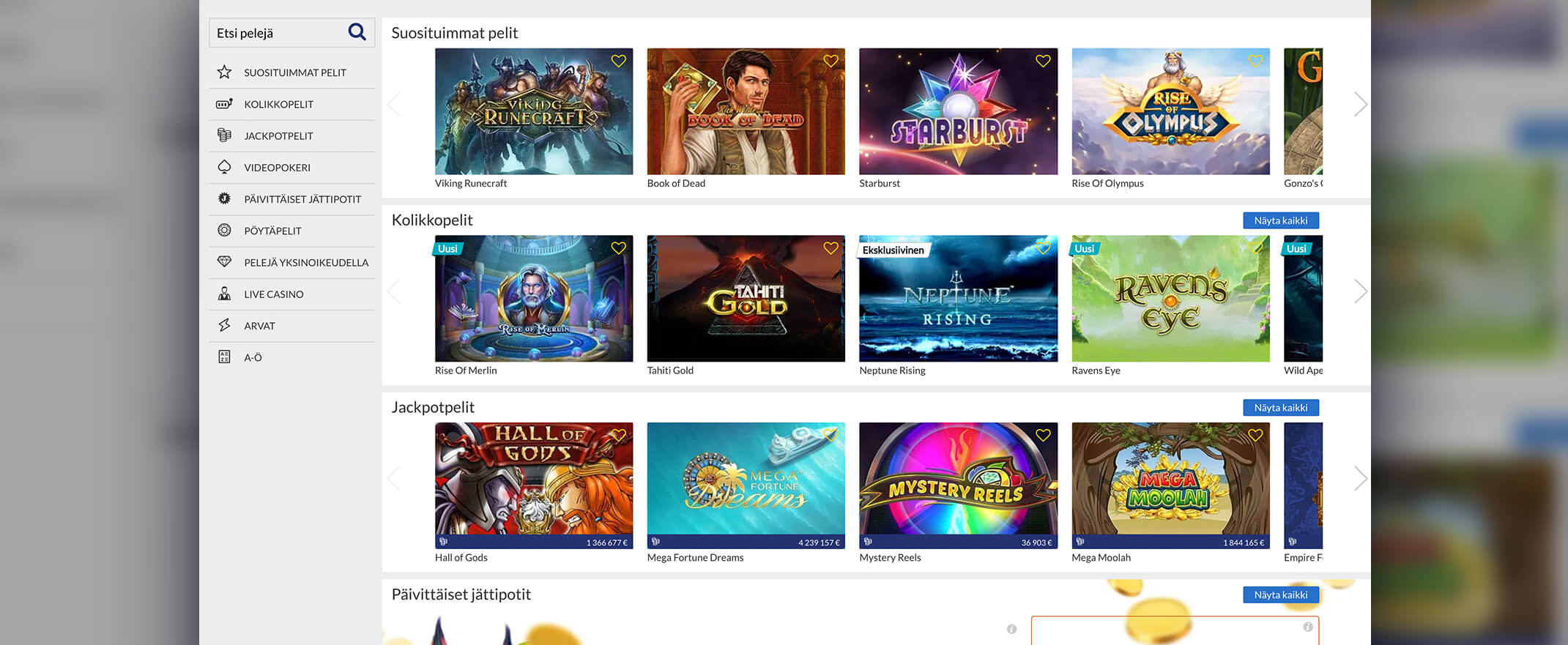This screenshot has width=1568, height=645.
Task: Add Neptune Rising to favorites
Action: [x=1043, y=248]
